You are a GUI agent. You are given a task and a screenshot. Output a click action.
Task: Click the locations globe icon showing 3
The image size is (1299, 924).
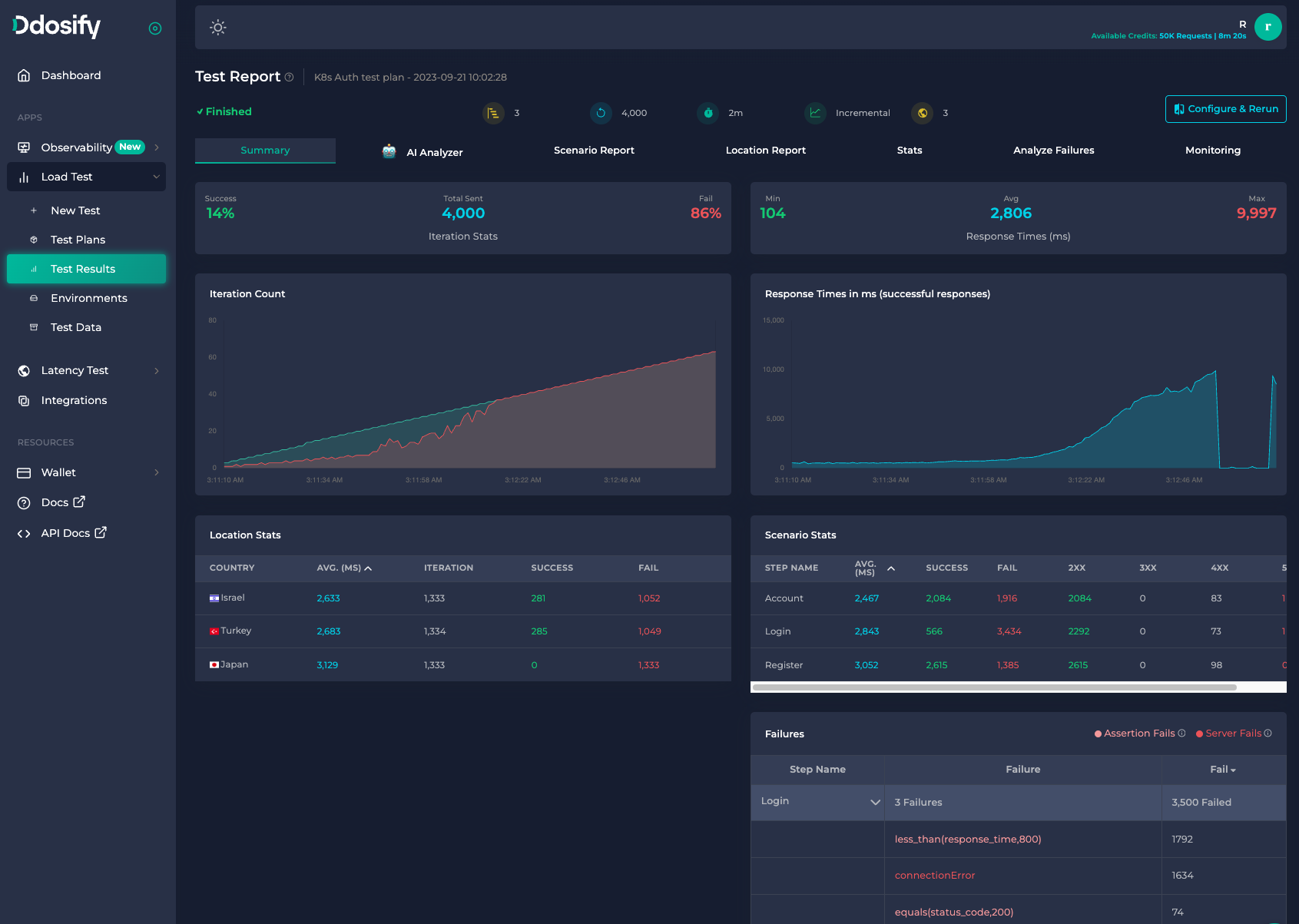pos(923,113)
